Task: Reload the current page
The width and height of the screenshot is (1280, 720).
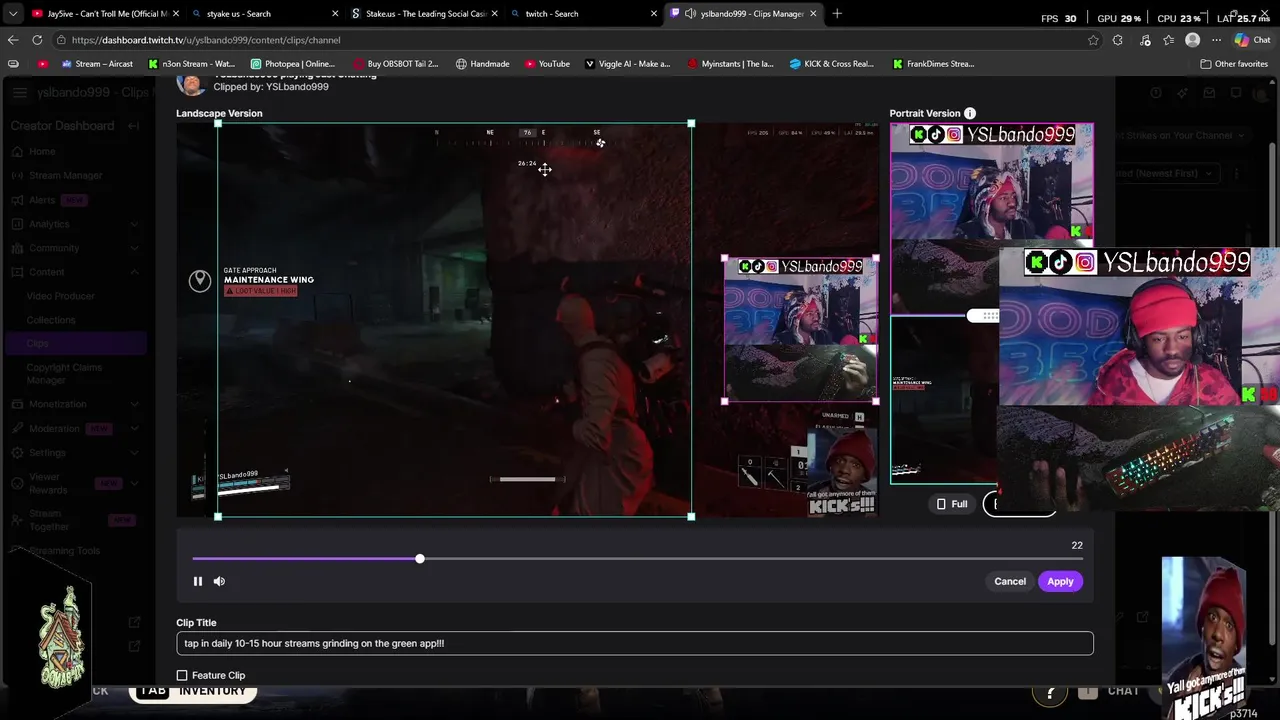Action: 37,40
